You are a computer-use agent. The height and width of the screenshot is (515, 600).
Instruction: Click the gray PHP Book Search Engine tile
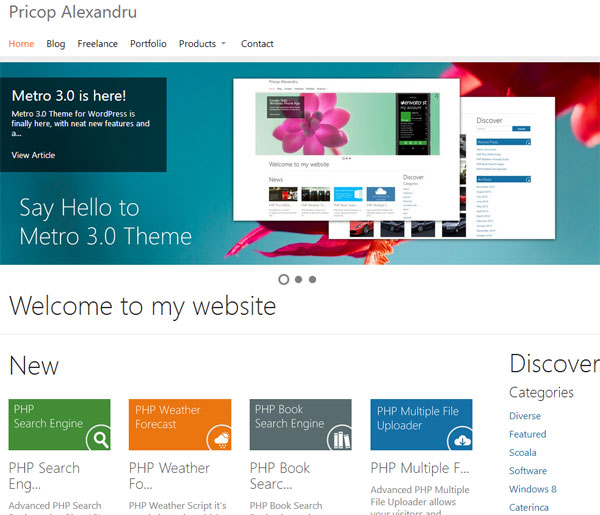point(301,425)
